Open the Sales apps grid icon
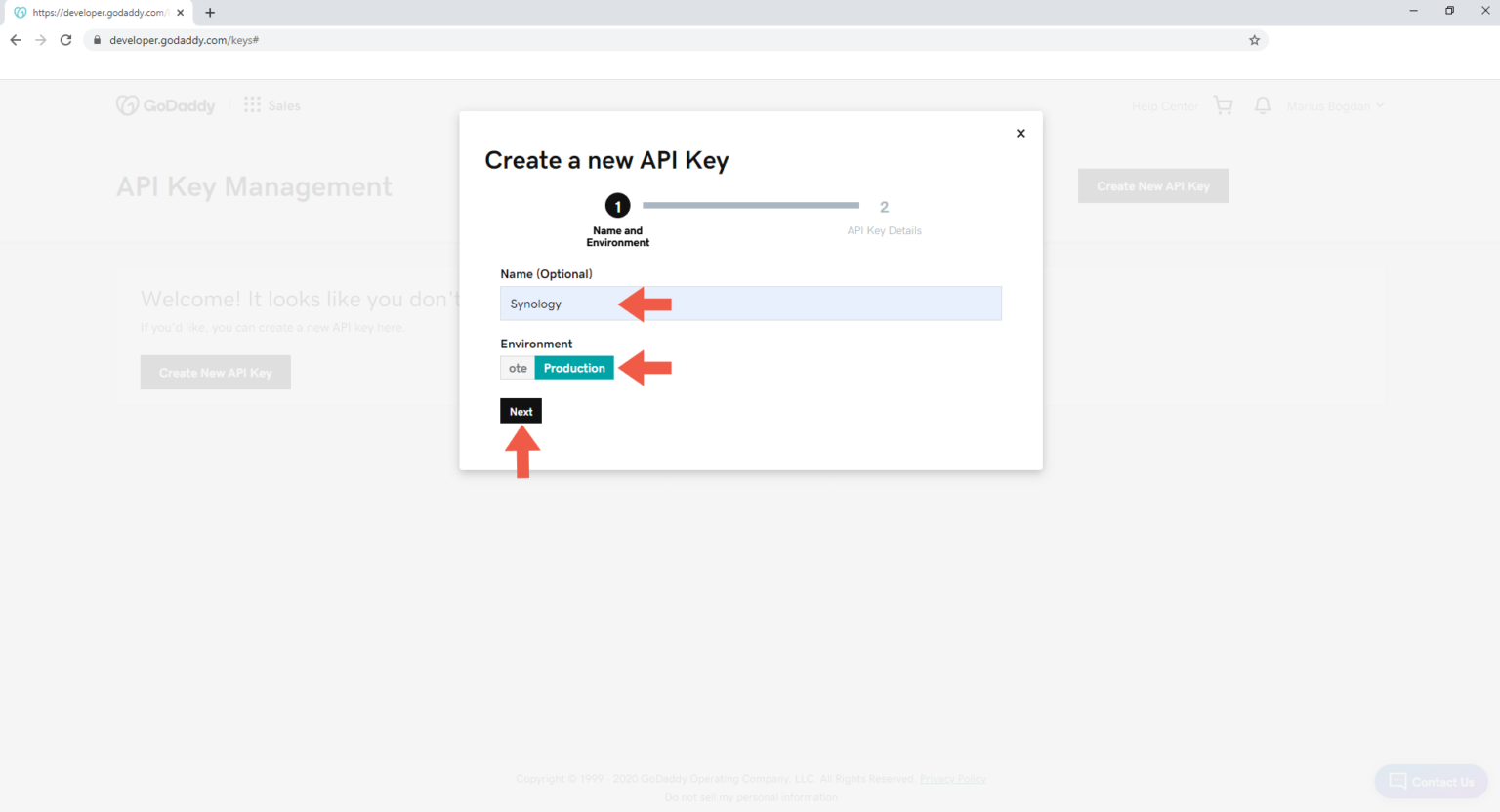This screenshot has width=1500, height=812. click(x=251, y=104)
